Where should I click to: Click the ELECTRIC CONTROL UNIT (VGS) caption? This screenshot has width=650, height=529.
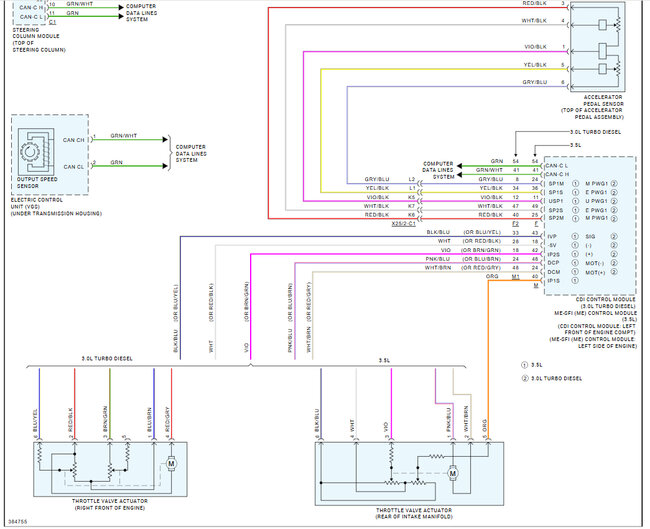click(36, 203)
